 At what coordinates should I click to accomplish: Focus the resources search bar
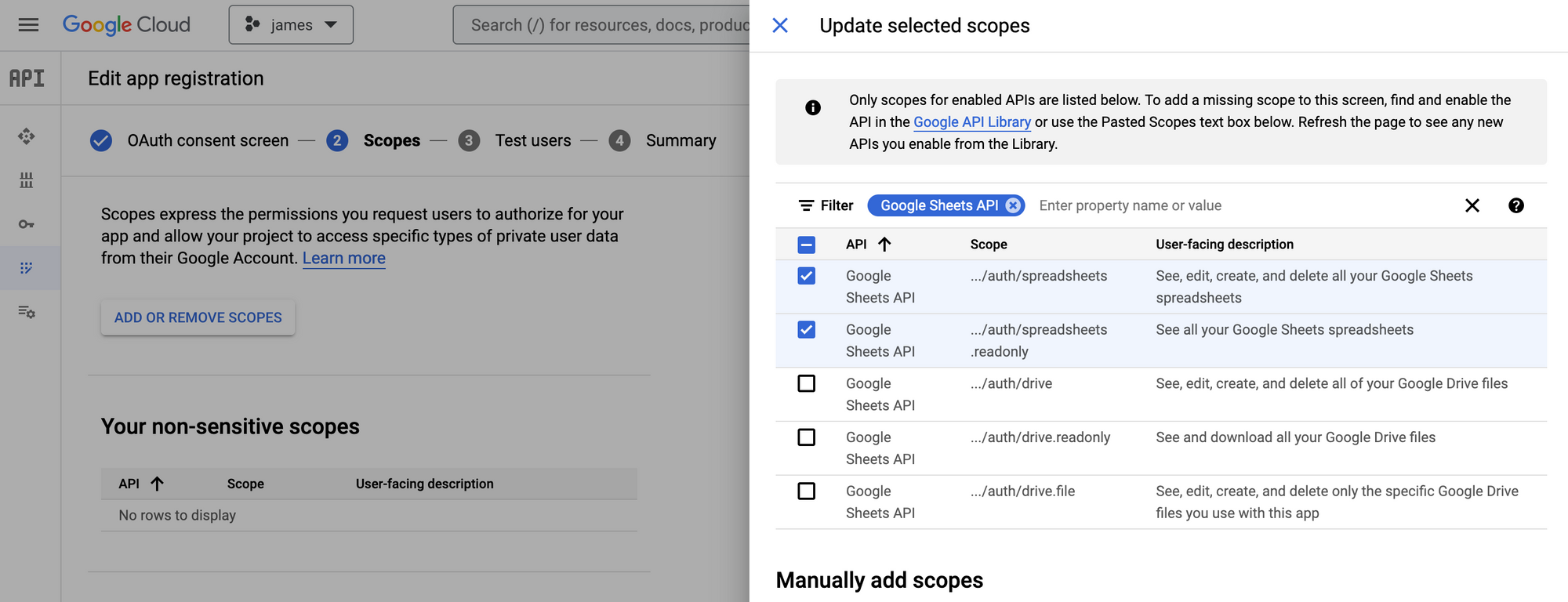601,25
